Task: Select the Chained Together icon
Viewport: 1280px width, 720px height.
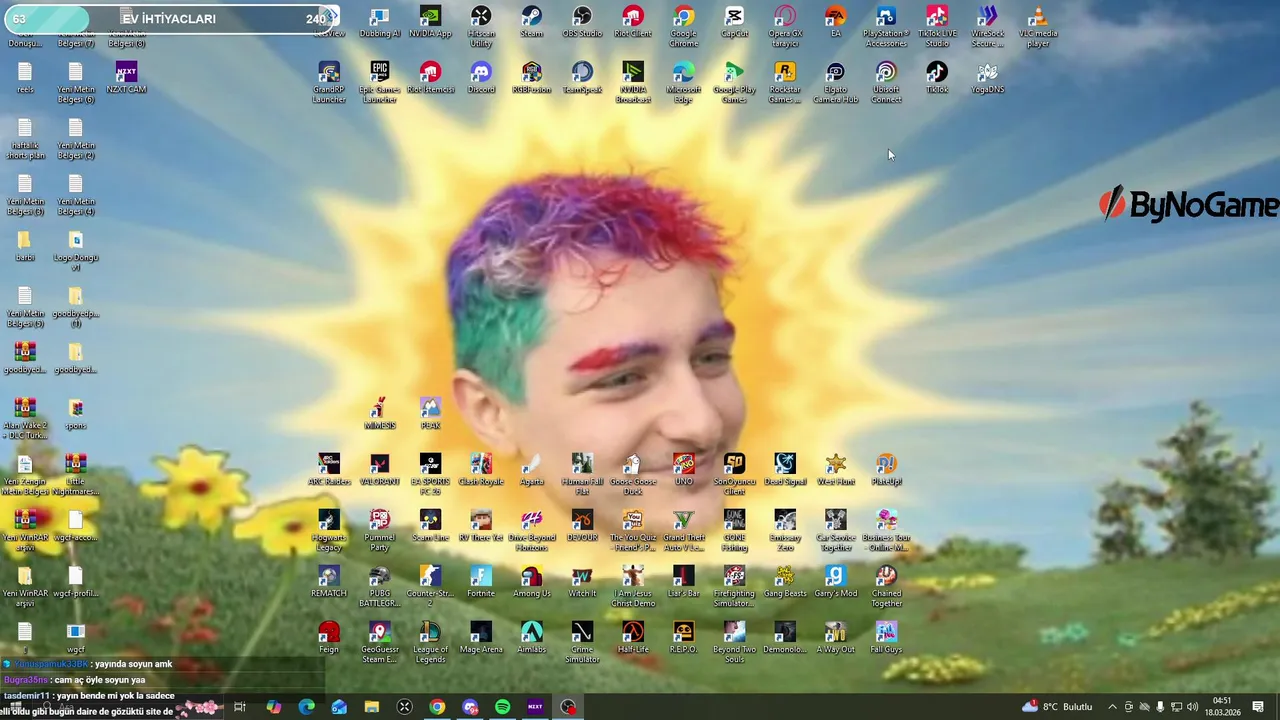Action: pyautogui.click(x=886, y=587)
